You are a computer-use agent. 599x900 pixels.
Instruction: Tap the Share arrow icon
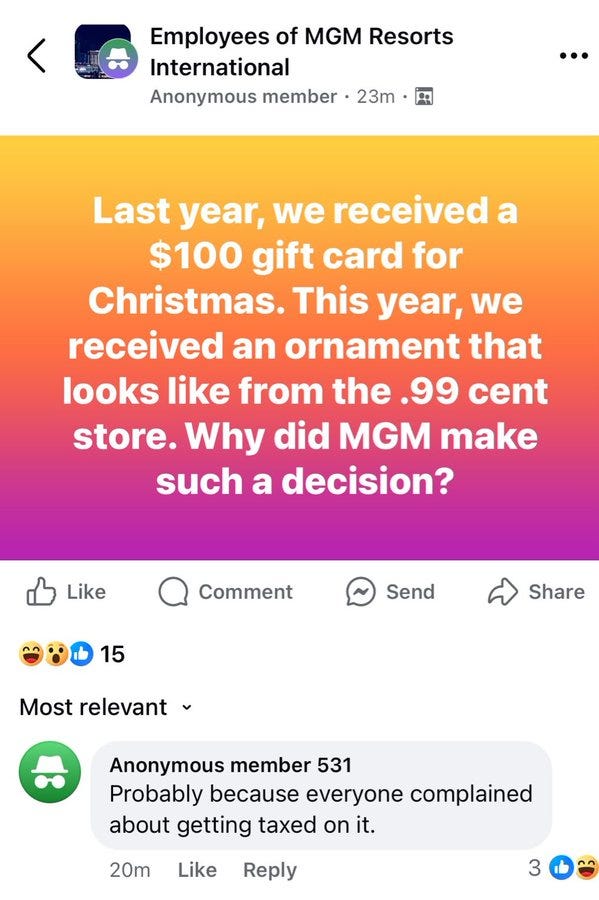503,592
